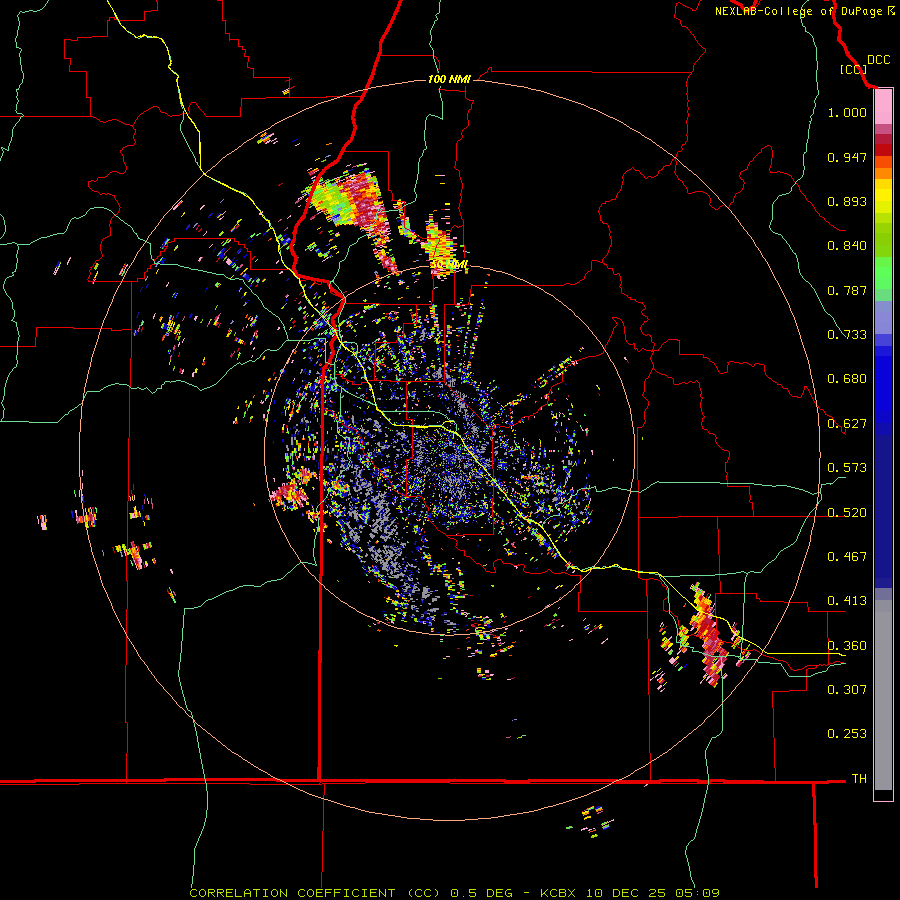
Task: Click the 05:09 timestamp
Action: pos(697,893)
